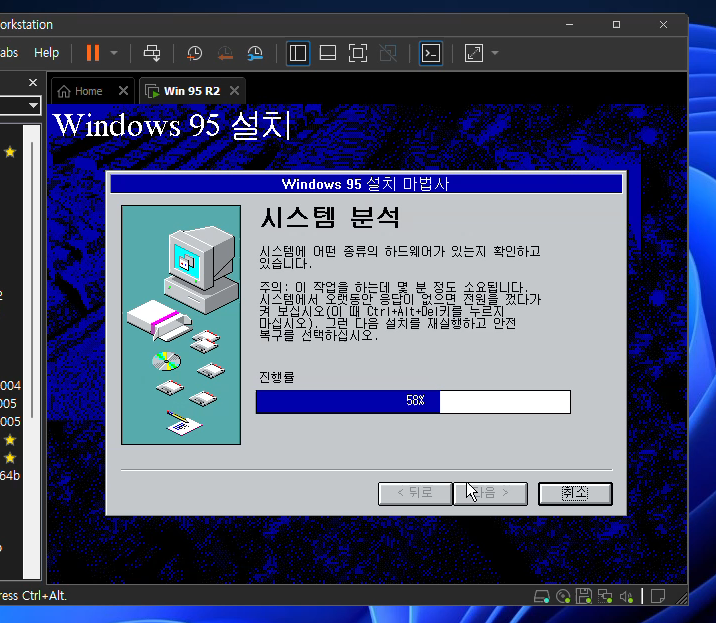This screenshot has height=623, width=716.
Task: Close the Win 95 R2 tab
Action: pos(234,90)
